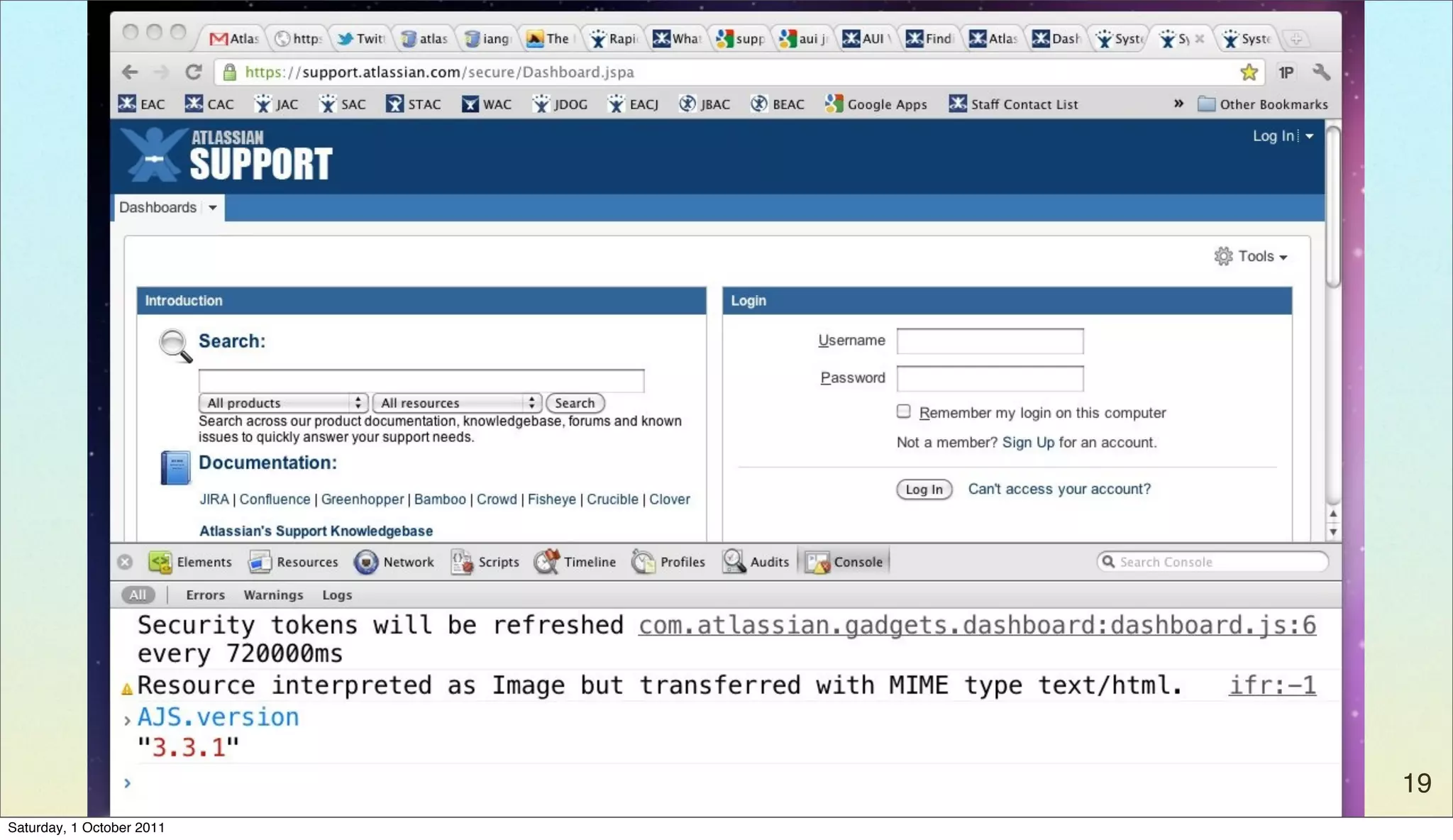
Task: Click the browser wrench settings icon
Action: pos(1321,72)
